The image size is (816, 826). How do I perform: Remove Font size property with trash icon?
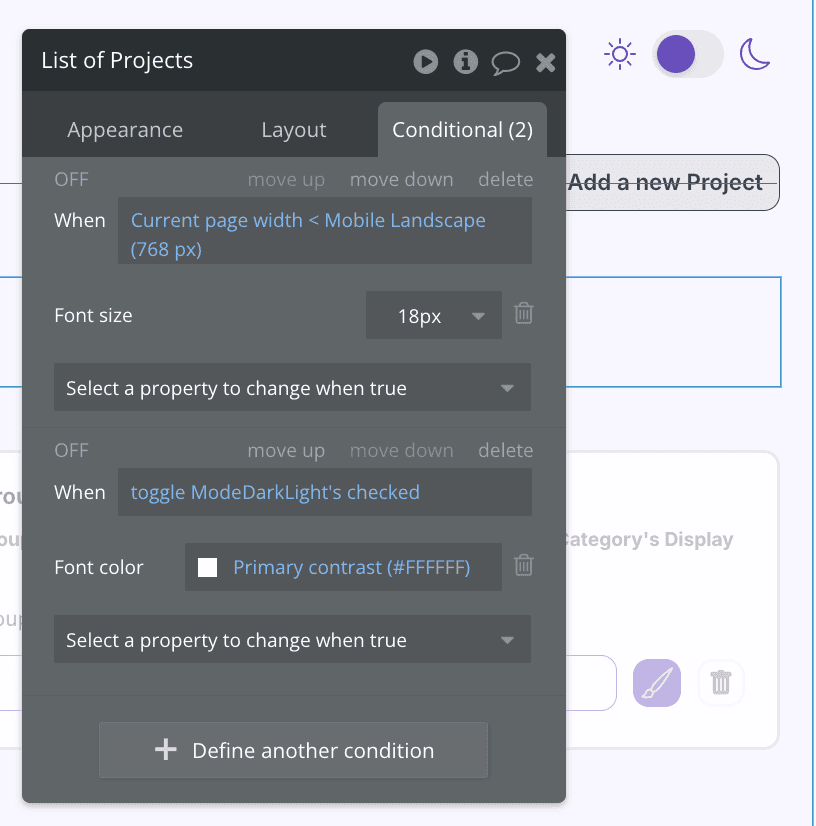[524, 313]
